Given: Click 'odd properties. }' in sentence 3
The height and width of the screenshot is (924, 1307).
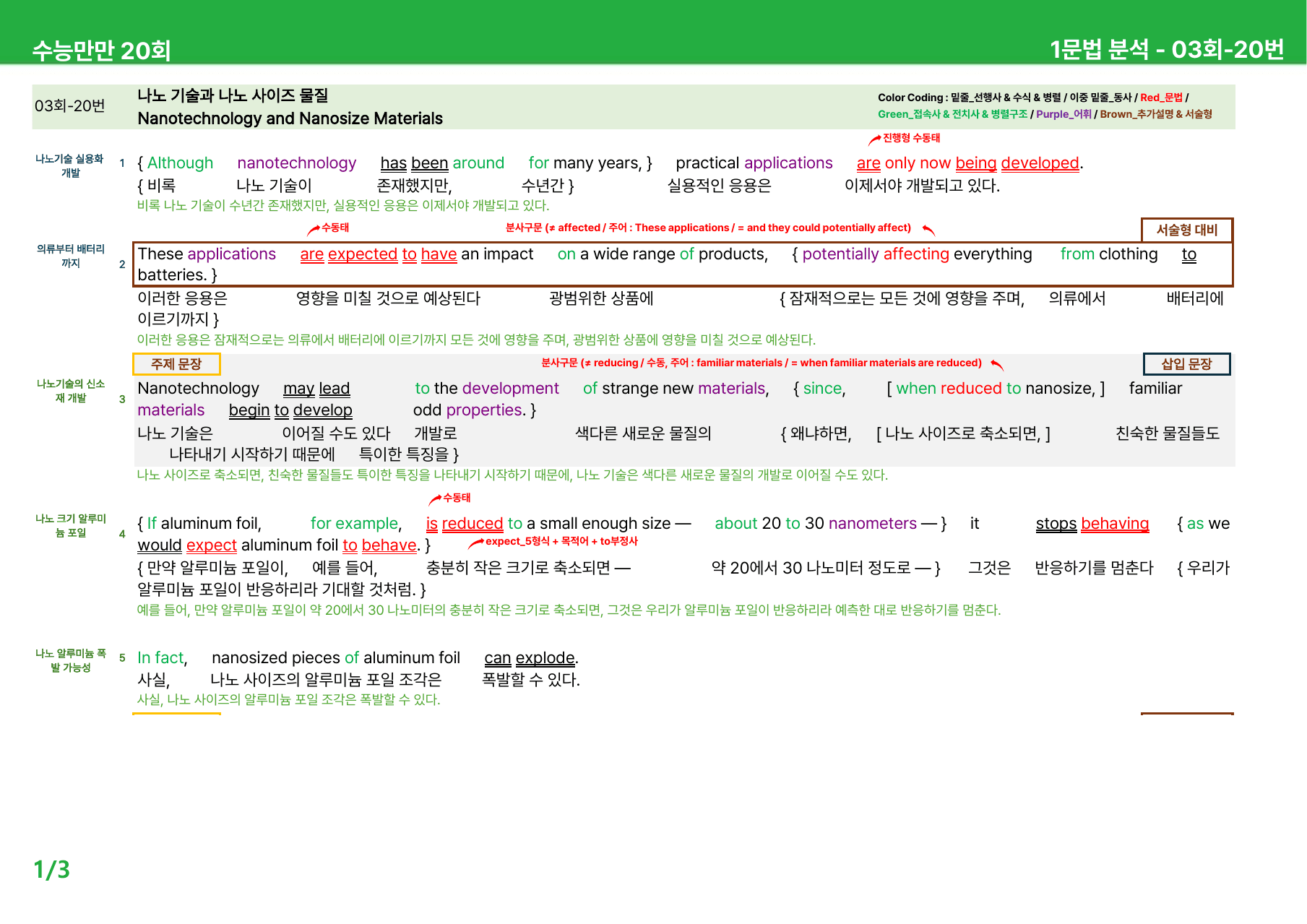Looking at the screenshot, I should [x=475, y=410].
